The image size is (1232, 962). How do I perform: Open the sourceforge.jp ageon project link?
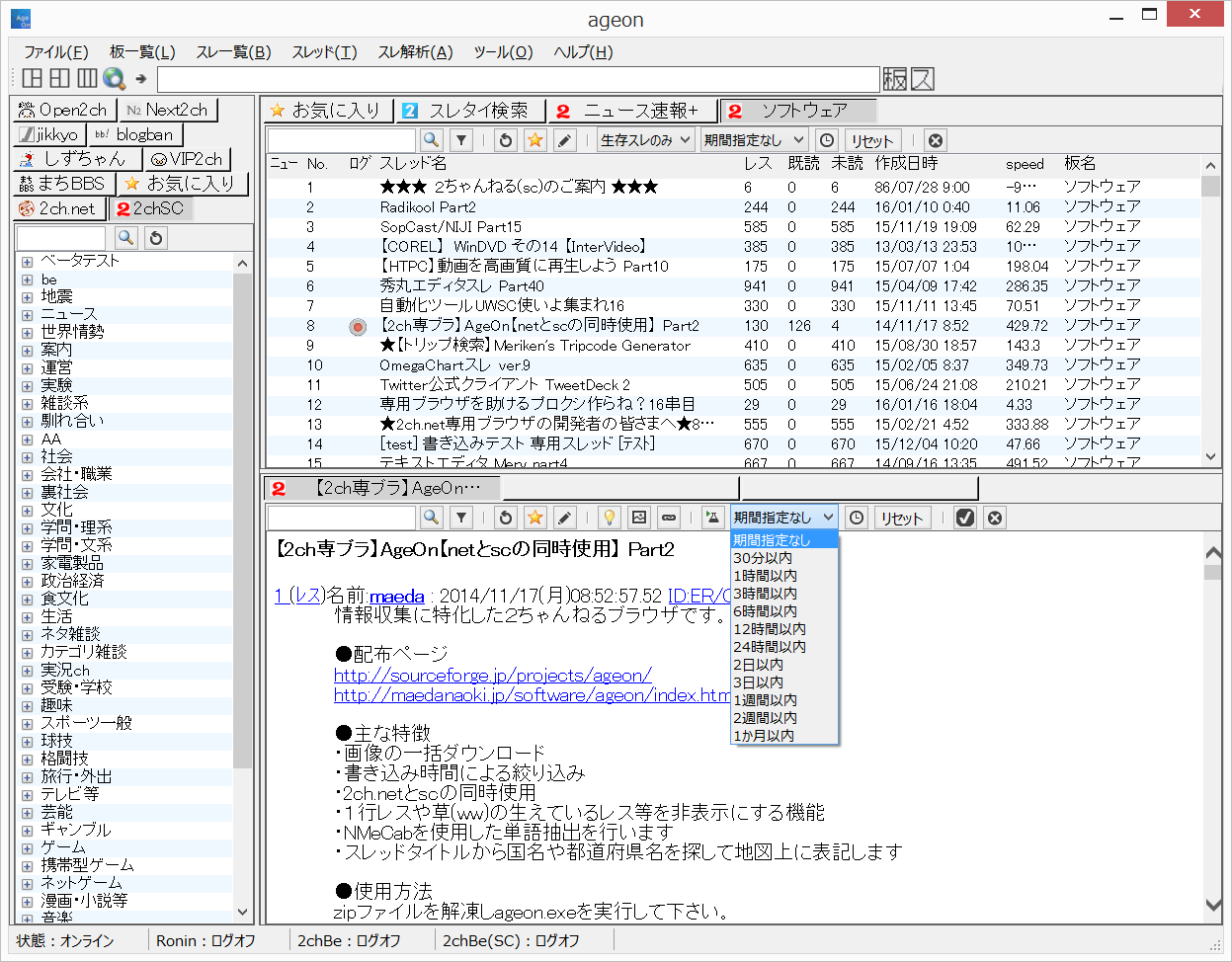[x=492, y=676]
